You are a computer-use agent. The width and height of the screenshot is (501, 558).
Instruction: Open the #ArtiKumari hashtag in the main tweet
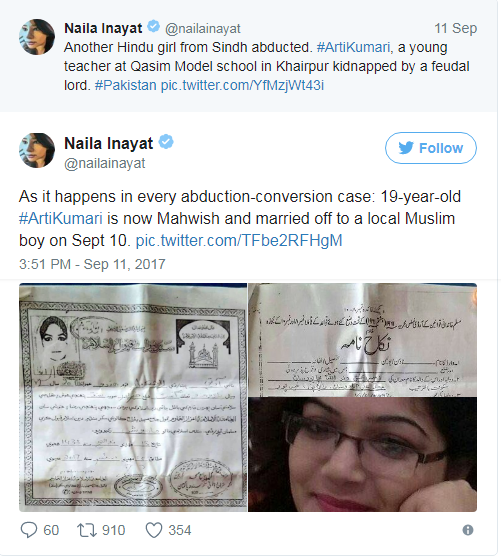(x=61, y=218)
